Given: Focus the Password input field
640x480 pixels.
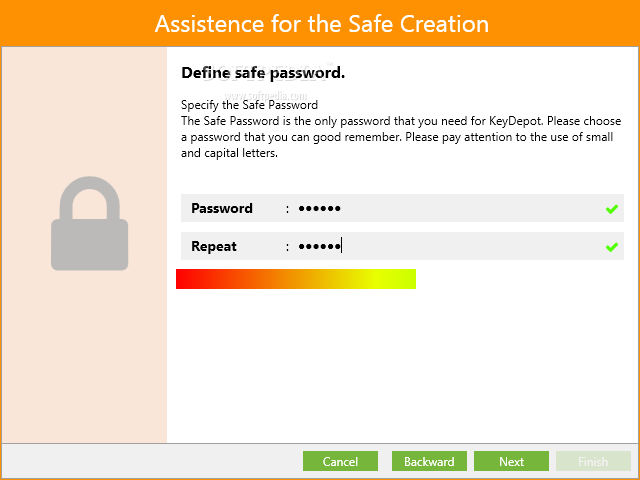Looking at the screenshot, I should [448, 208].
